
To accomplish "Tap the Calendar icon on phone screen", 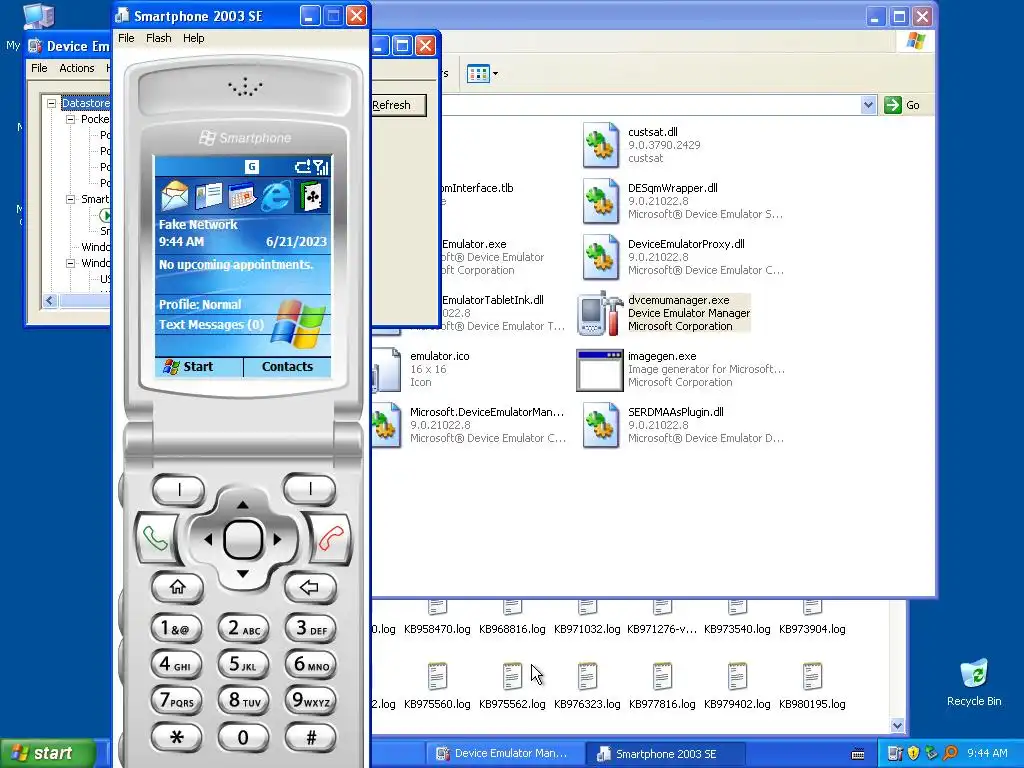I will 242,196.
